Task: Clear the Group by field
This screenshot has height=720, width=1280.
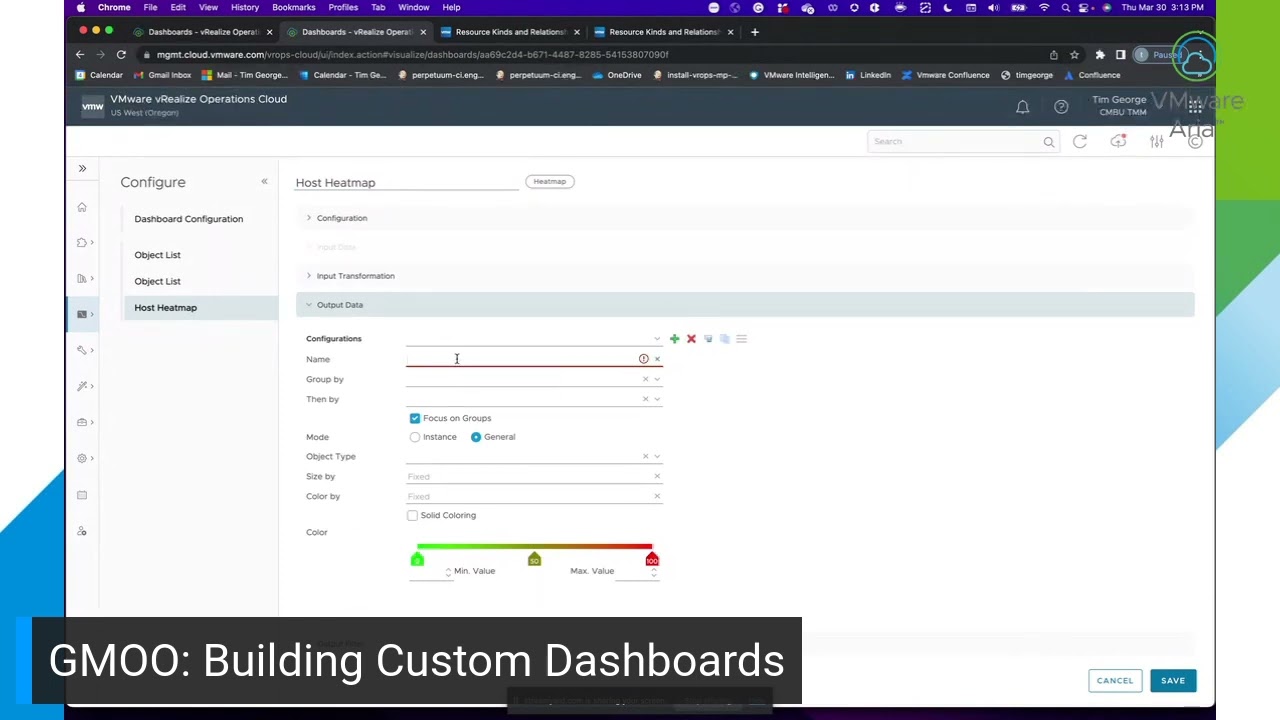Action: coord(645,379)
